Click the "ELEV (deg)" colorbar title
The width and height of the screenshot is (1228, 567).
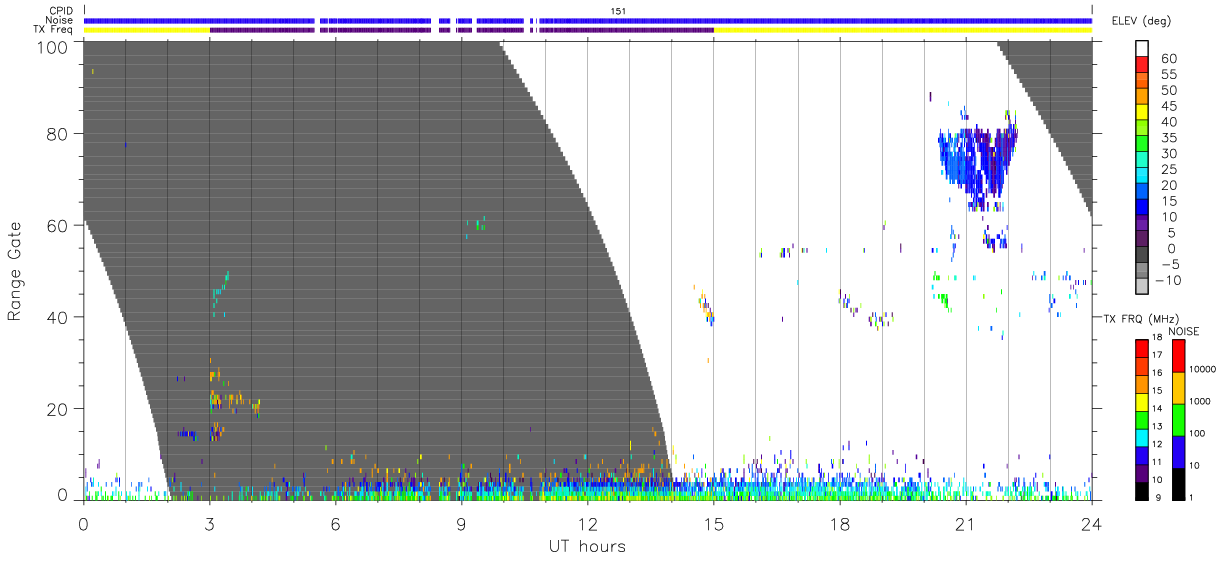(x=1140, y=21)
